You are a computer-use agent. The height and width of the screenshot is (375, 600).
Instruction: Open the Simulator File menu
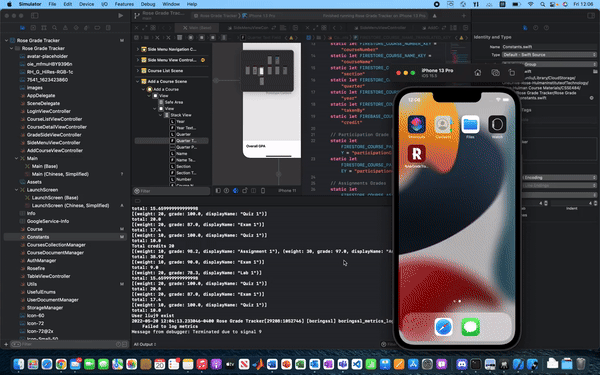click(52, 4)
